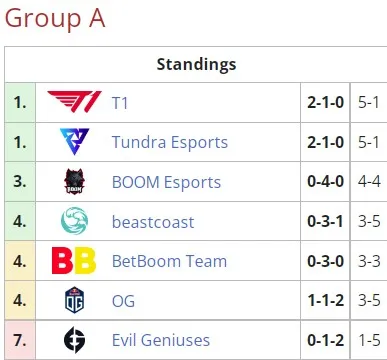387x360 pixels.
Task: Click the beastcoast wave logo
Action: tap(74, 221)
